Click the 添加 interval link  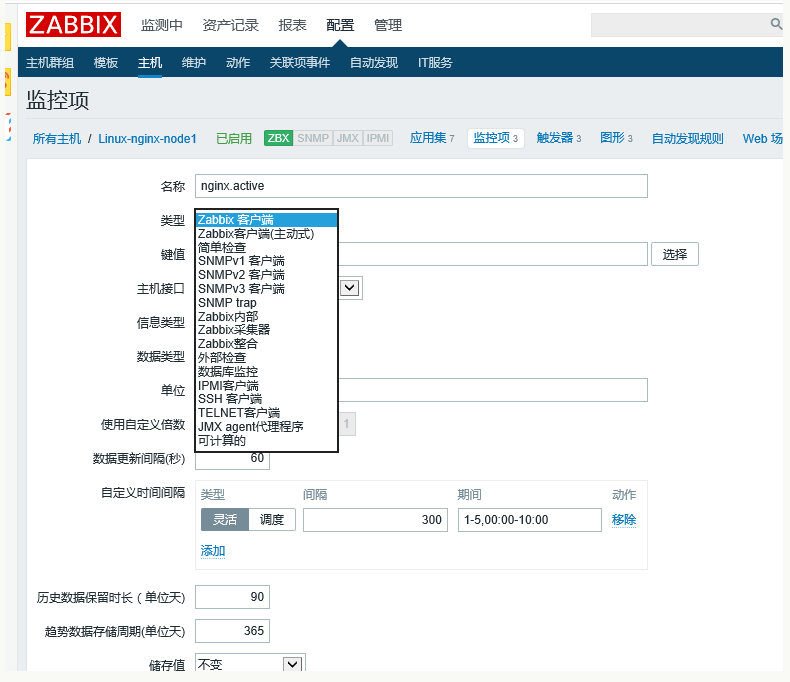click(x=213, y=551)
